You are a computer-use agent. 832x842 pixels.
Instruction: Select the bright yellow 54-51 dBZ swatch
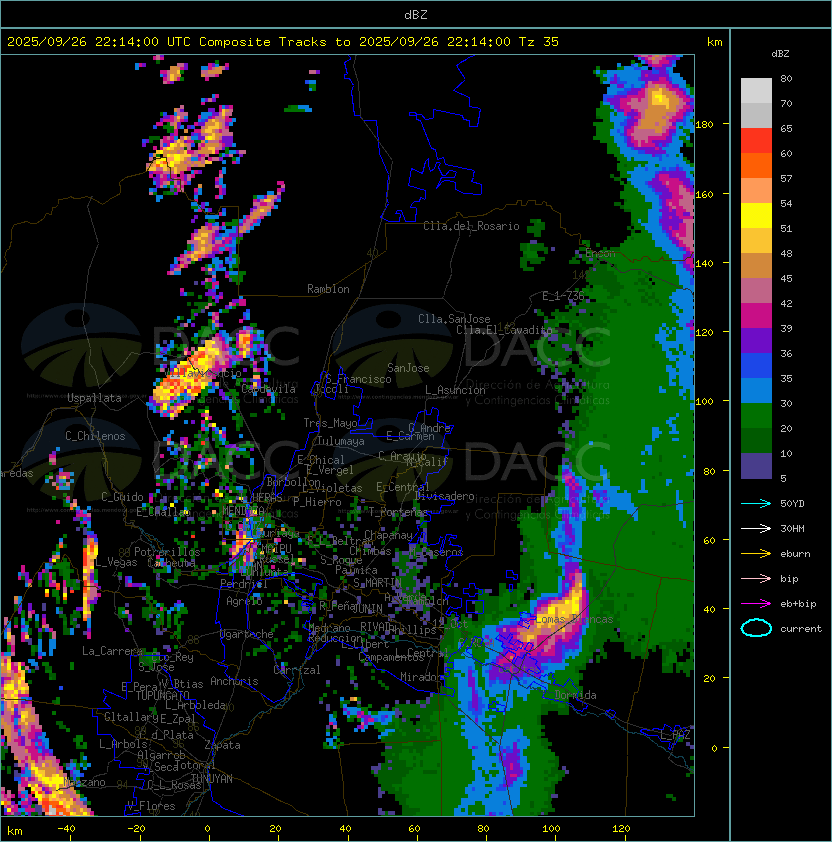click(x=756, y=216)
